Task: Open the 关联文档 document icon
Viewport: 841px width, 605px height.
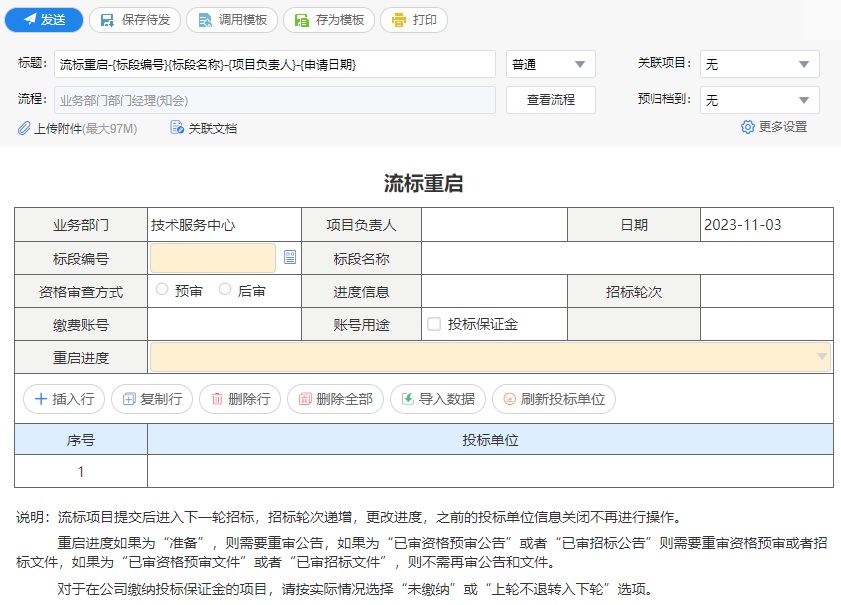Action: (176, 128)
